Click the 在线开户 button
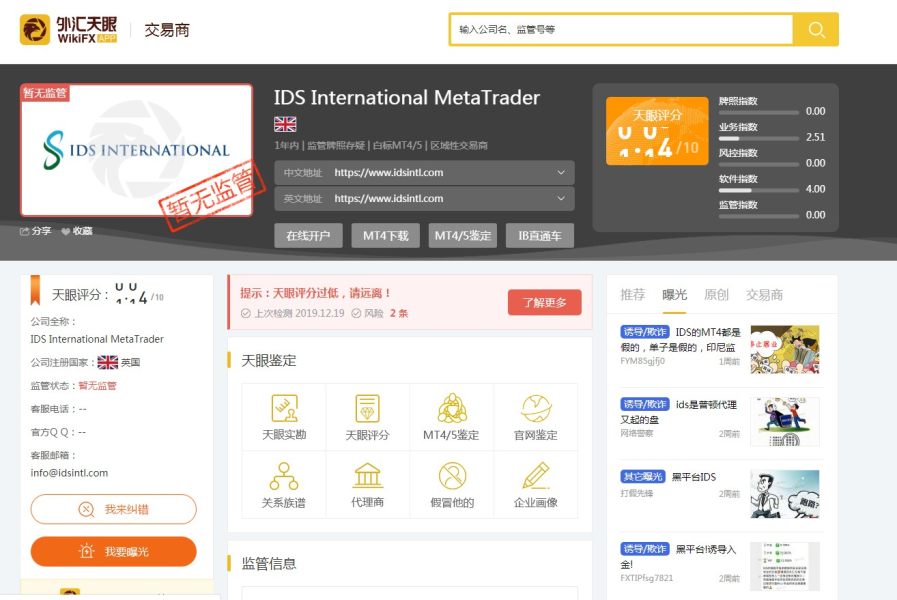This screenshot has height=600, width=897. [x=308, y=236]
